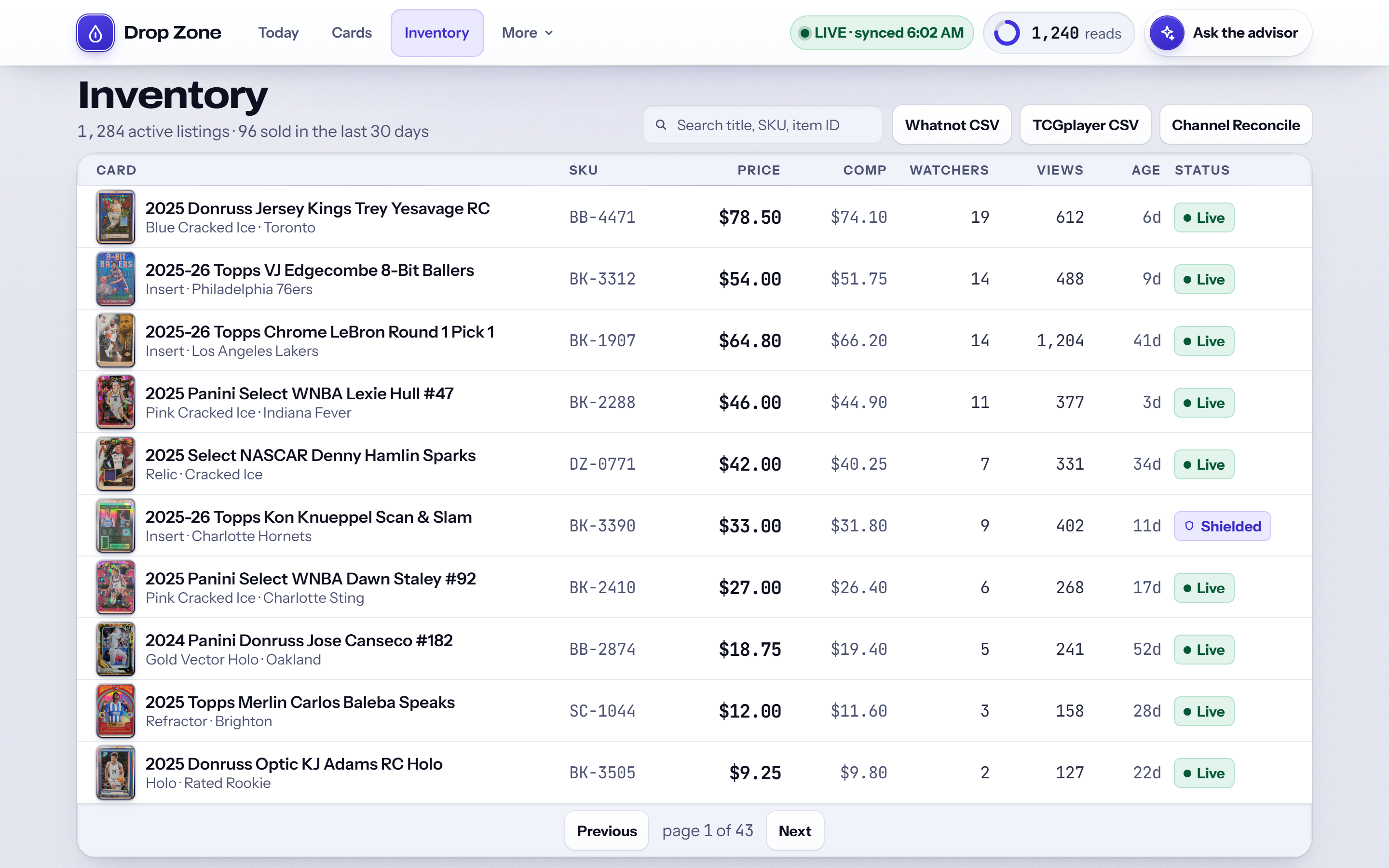Sort by the STATUS column header
Viewport: 1389px width, 868px height.
coord(1202,170)
